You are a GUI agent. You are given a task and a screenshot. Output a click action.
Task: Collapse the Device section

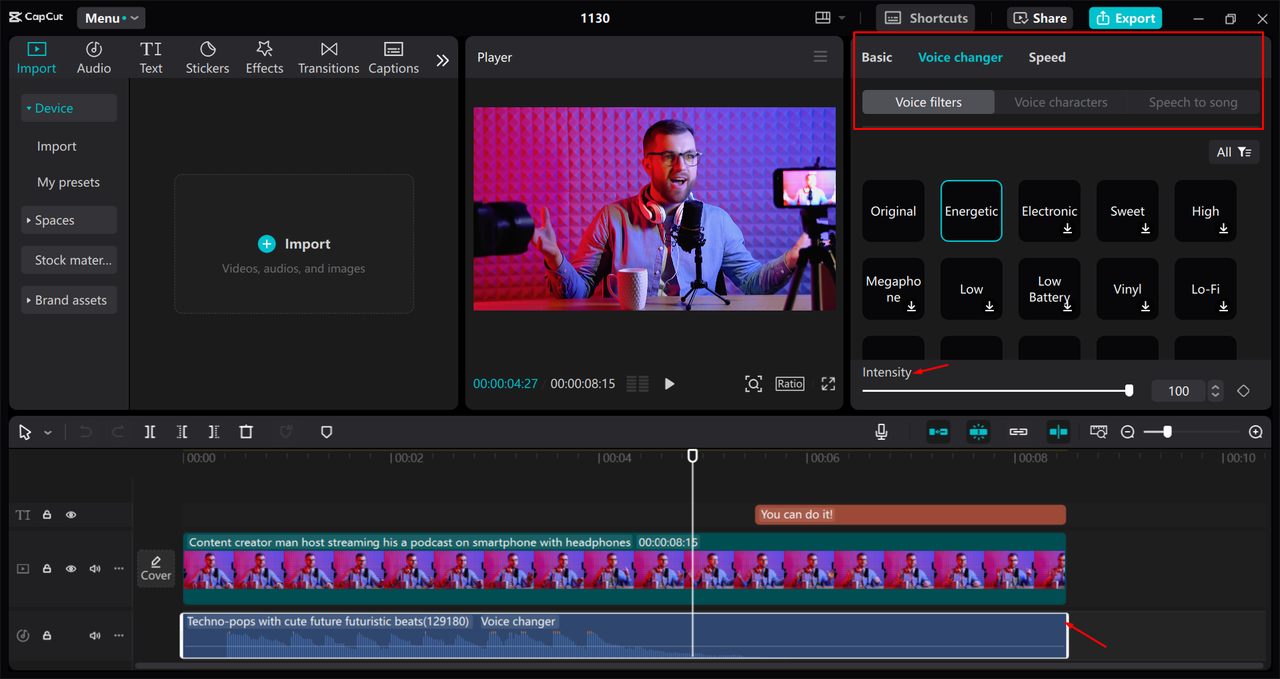tap(69, 108)
